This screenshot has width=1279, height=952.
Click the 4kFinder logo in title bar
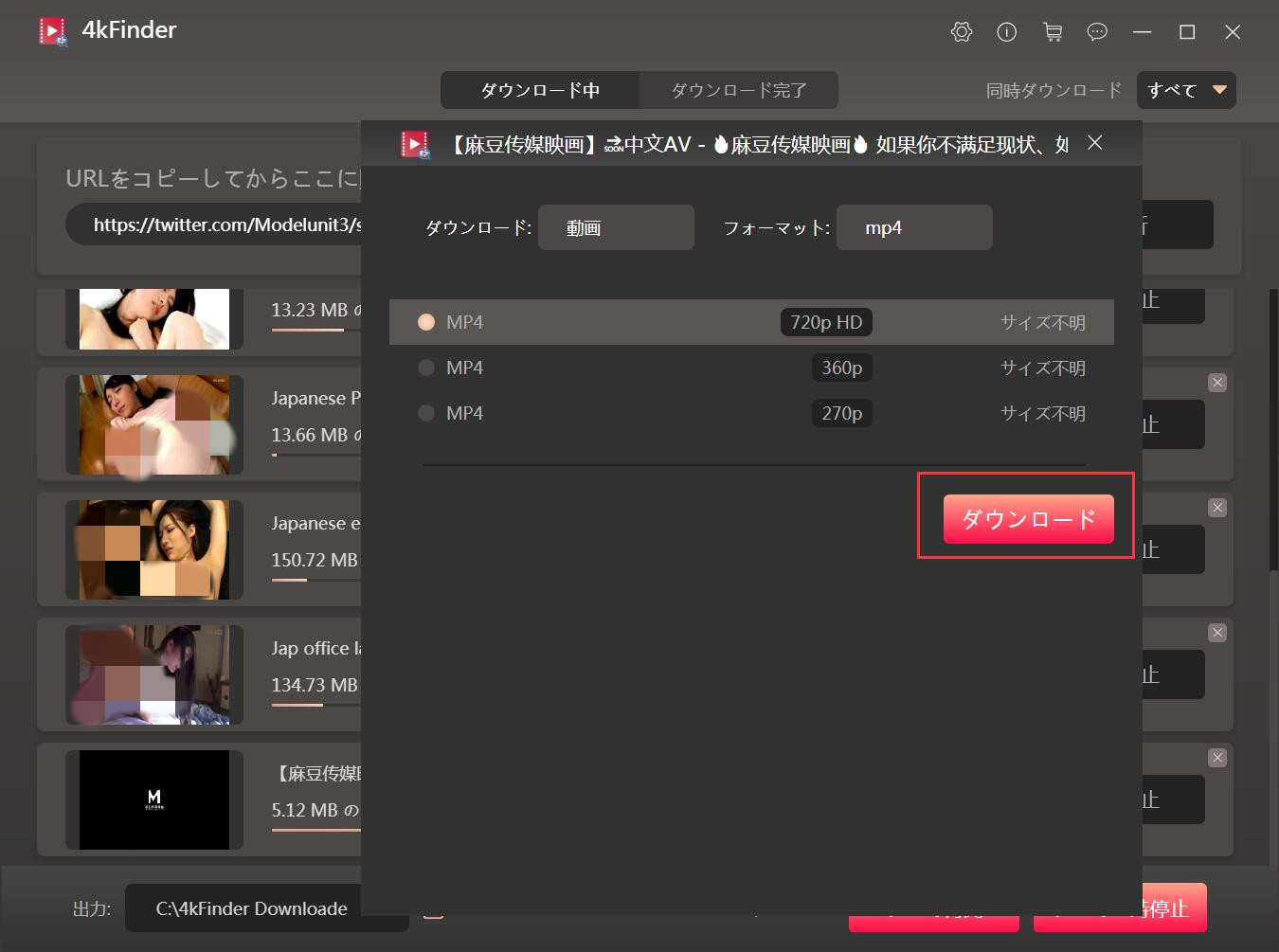(x=53, y=31)
